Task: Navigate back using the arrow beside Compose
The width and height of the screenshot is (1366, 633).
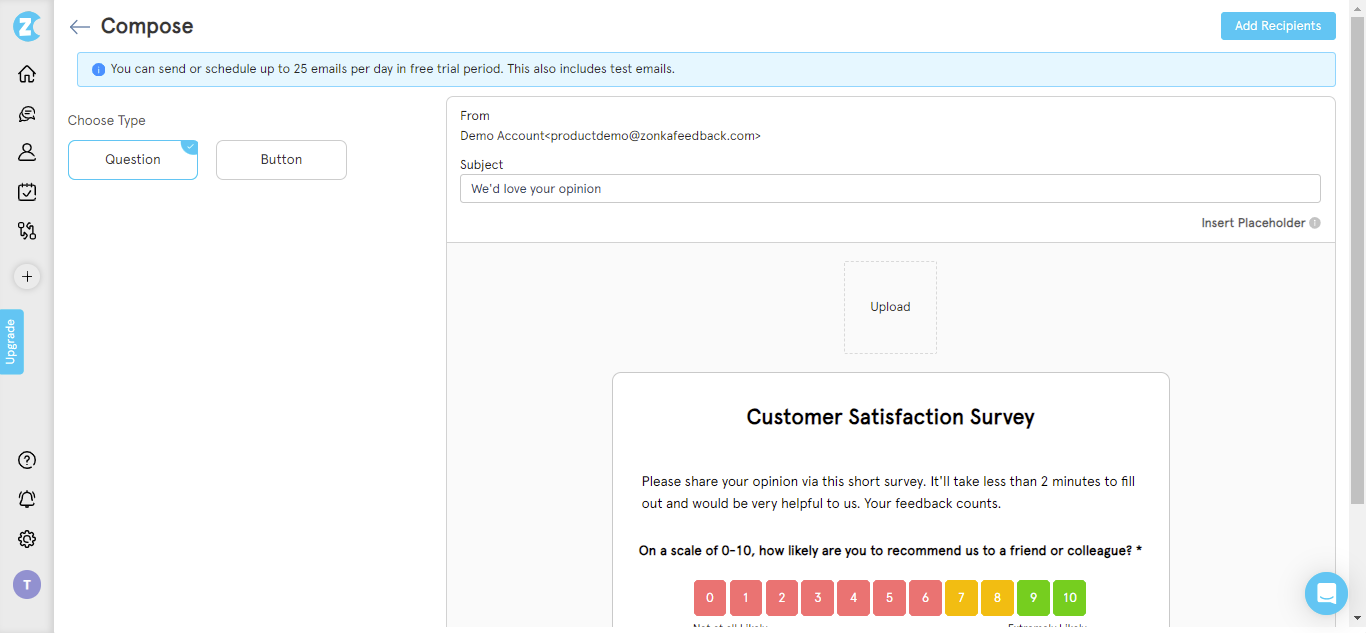Action: pyautogui.click(x=78, y=27)
